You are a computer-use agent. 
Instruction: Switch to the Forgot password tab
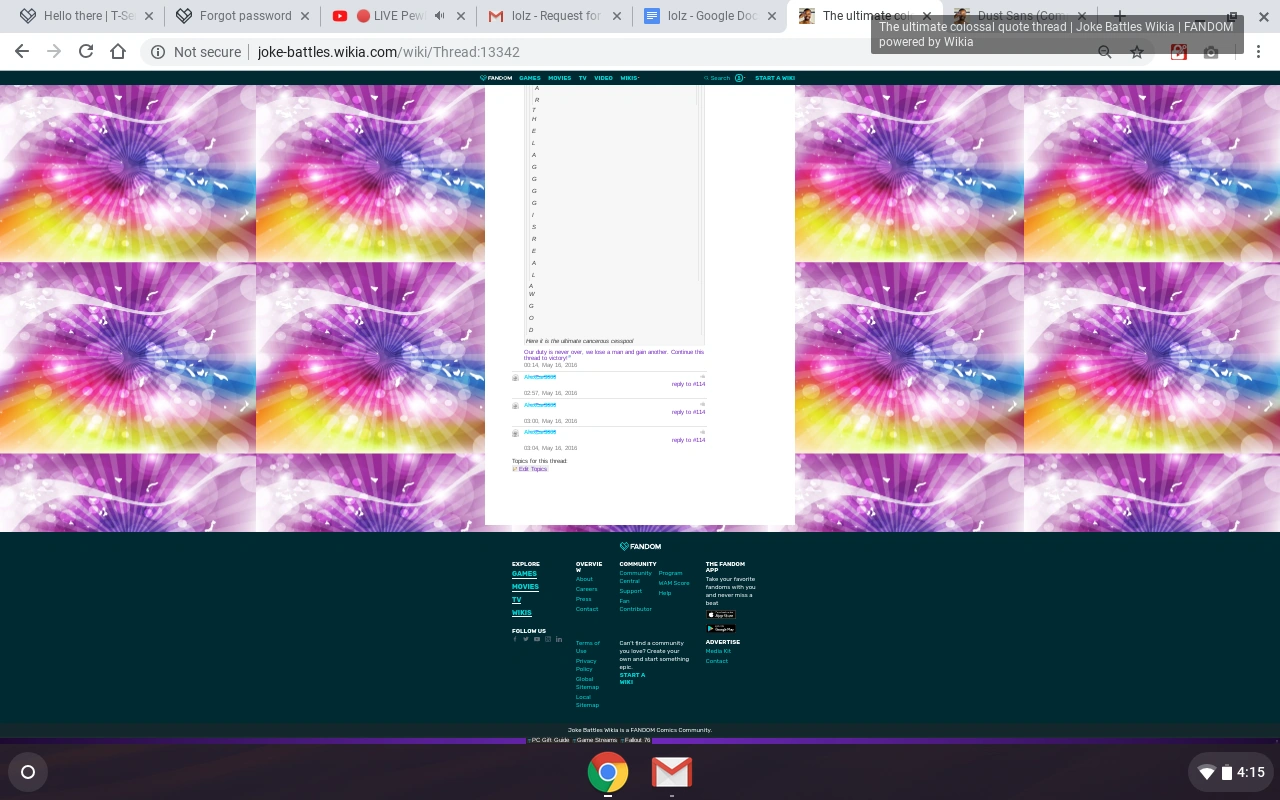[245, 16]
